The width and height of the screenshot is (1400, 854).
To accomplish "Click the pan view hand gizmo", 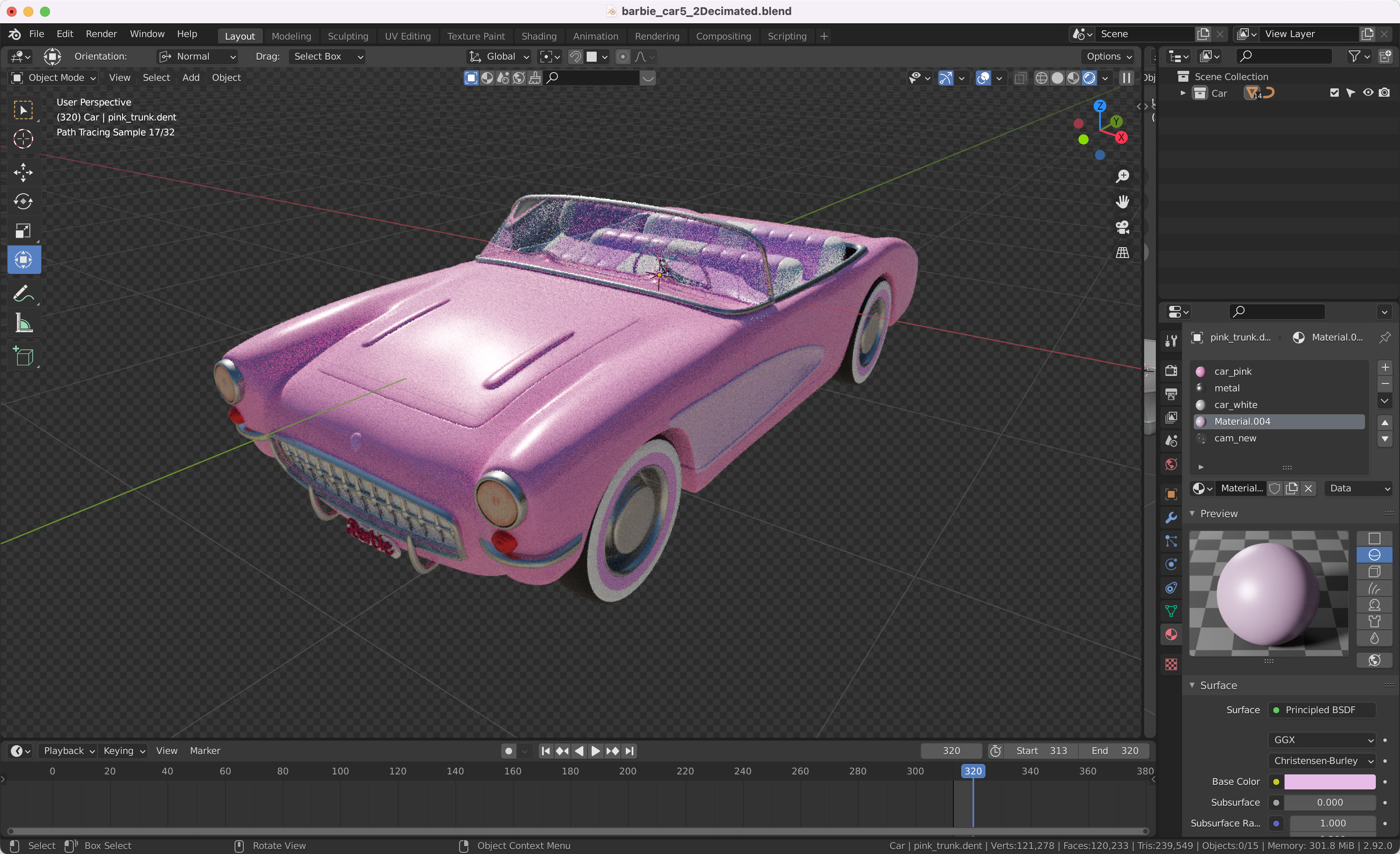I will click(1122, 202).
